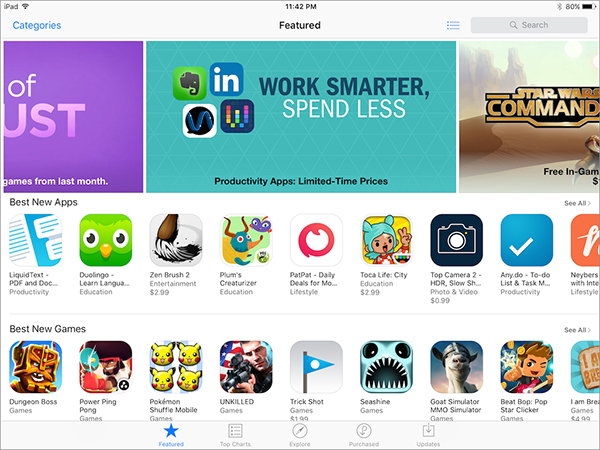Screen dimensions: 600x450
Task: Open the Any.do checkmark app icon
Action: pos(527,240)
